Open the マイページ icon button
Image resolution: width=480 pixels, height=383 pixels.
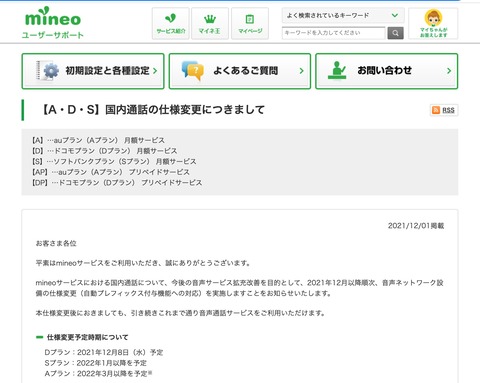click(250, 24)
